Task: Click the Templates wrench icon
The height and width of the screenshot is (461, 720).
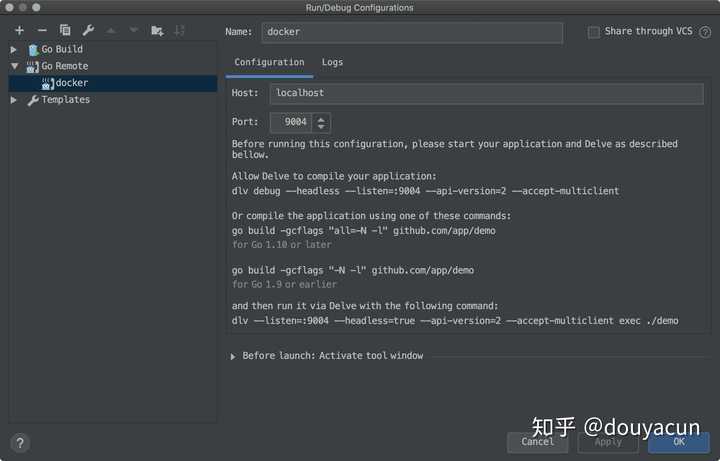Action: pos(33,100)
